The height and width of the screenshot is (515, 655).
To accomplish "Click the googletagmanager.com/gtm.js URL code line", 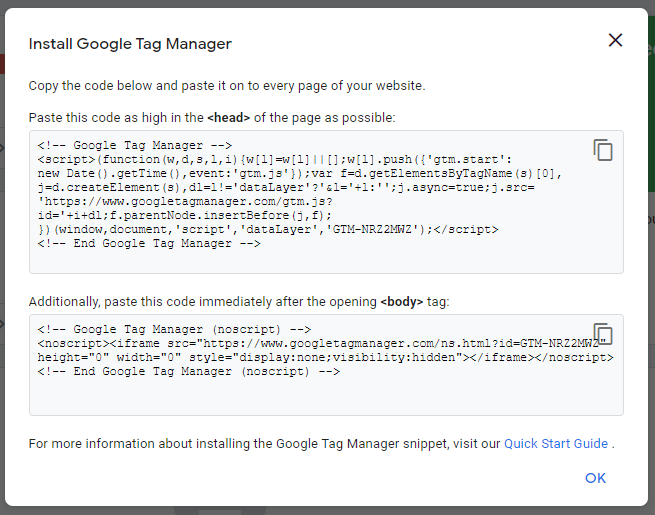I will point(185,202).
